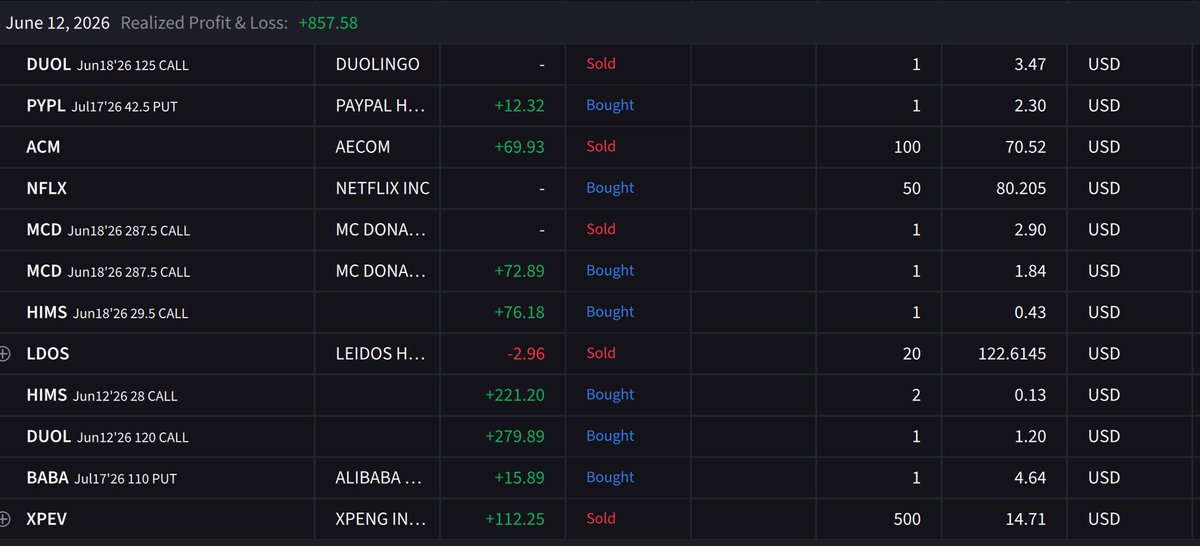Click the MCD call row with Sold action

[600, 229]
